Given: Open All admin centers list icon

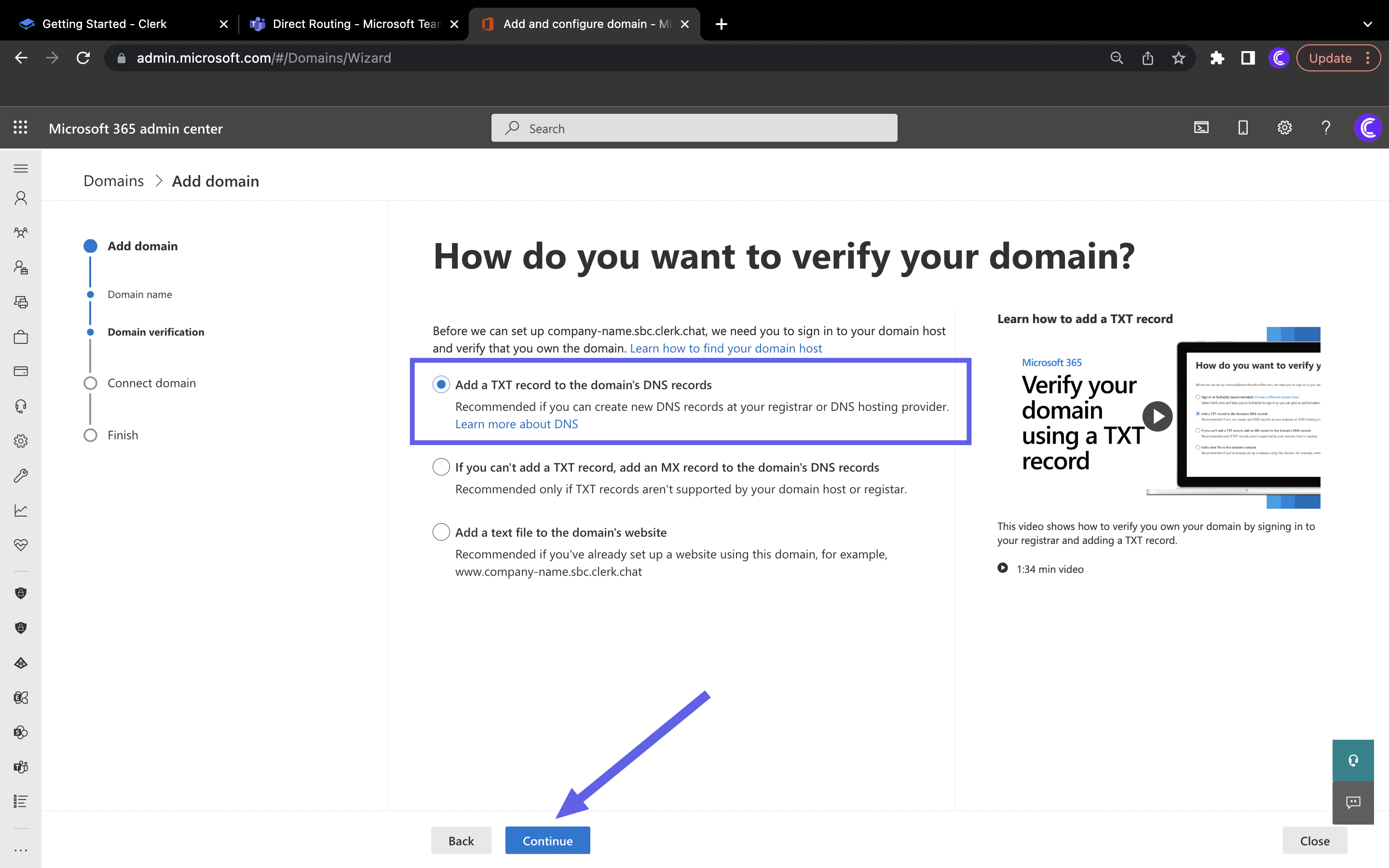Looking at the screenshot, I should coord(21,801).
